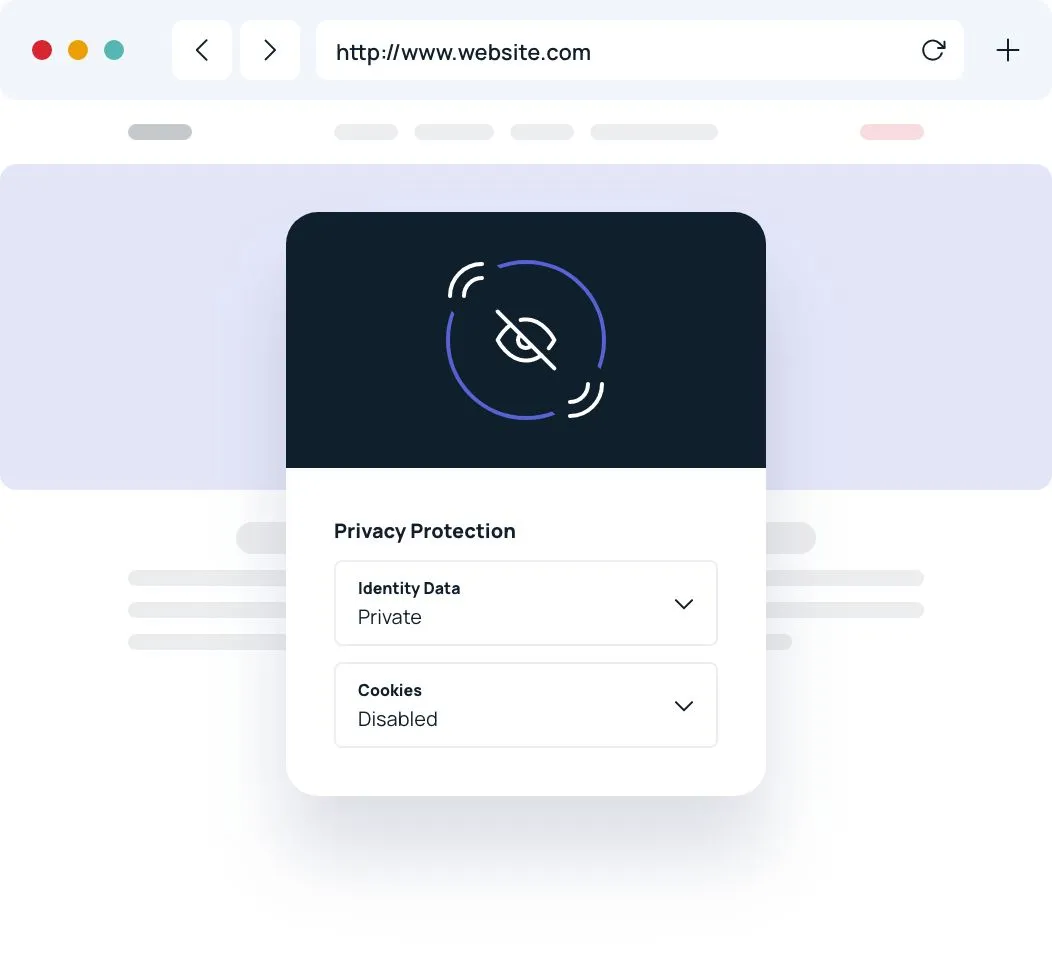Click the Privacy Protection heading
This screenshot has height=976, width=1052.
(425, 531)
